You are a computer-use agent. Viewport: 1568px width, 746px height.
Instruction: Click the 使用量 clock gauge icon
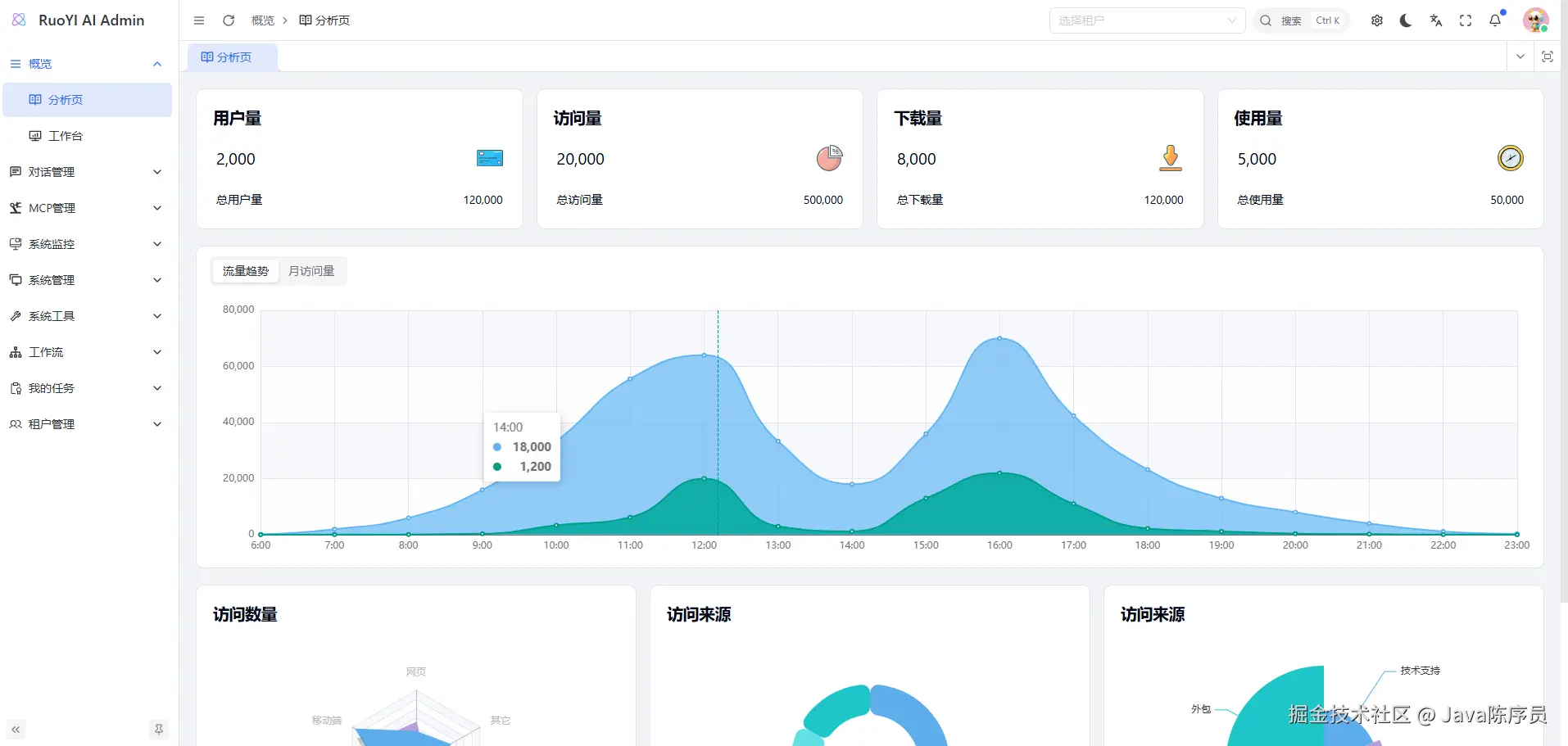click(x=1511, y=157)
